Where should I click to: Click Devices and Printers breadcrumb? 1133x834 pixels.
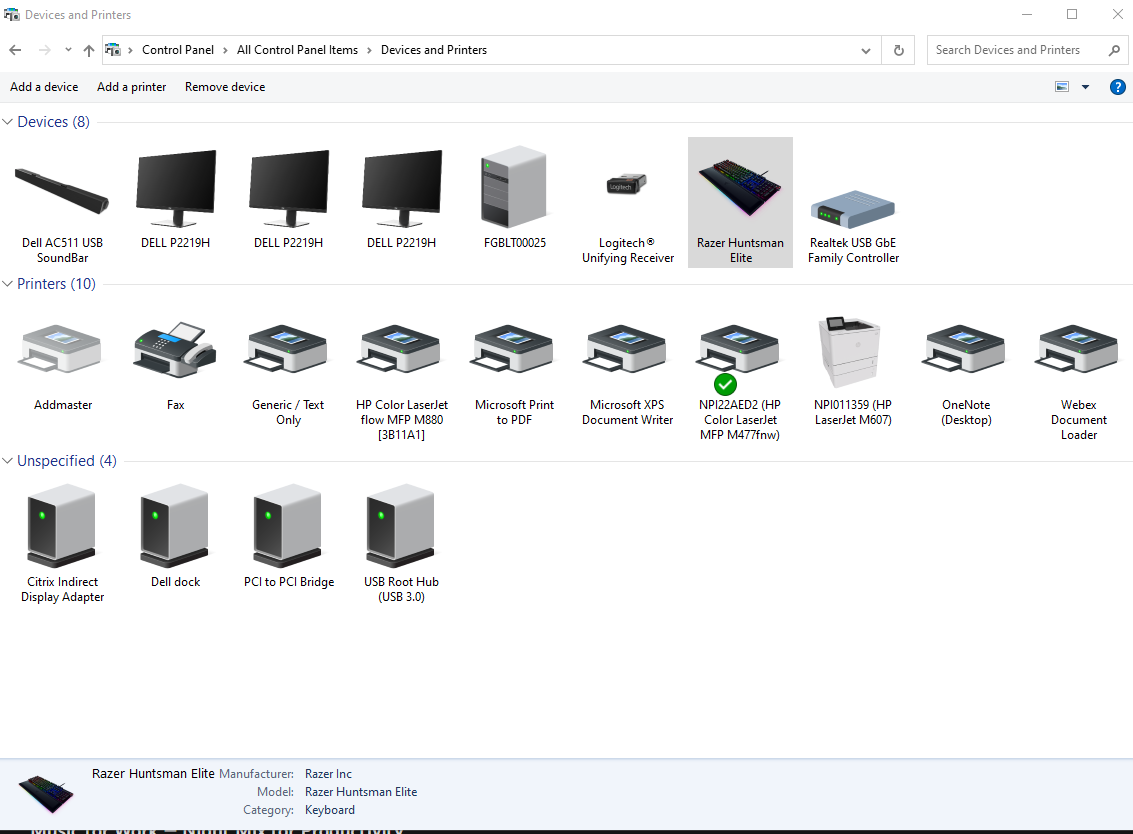pyautogui.click(x=434, y=50)
